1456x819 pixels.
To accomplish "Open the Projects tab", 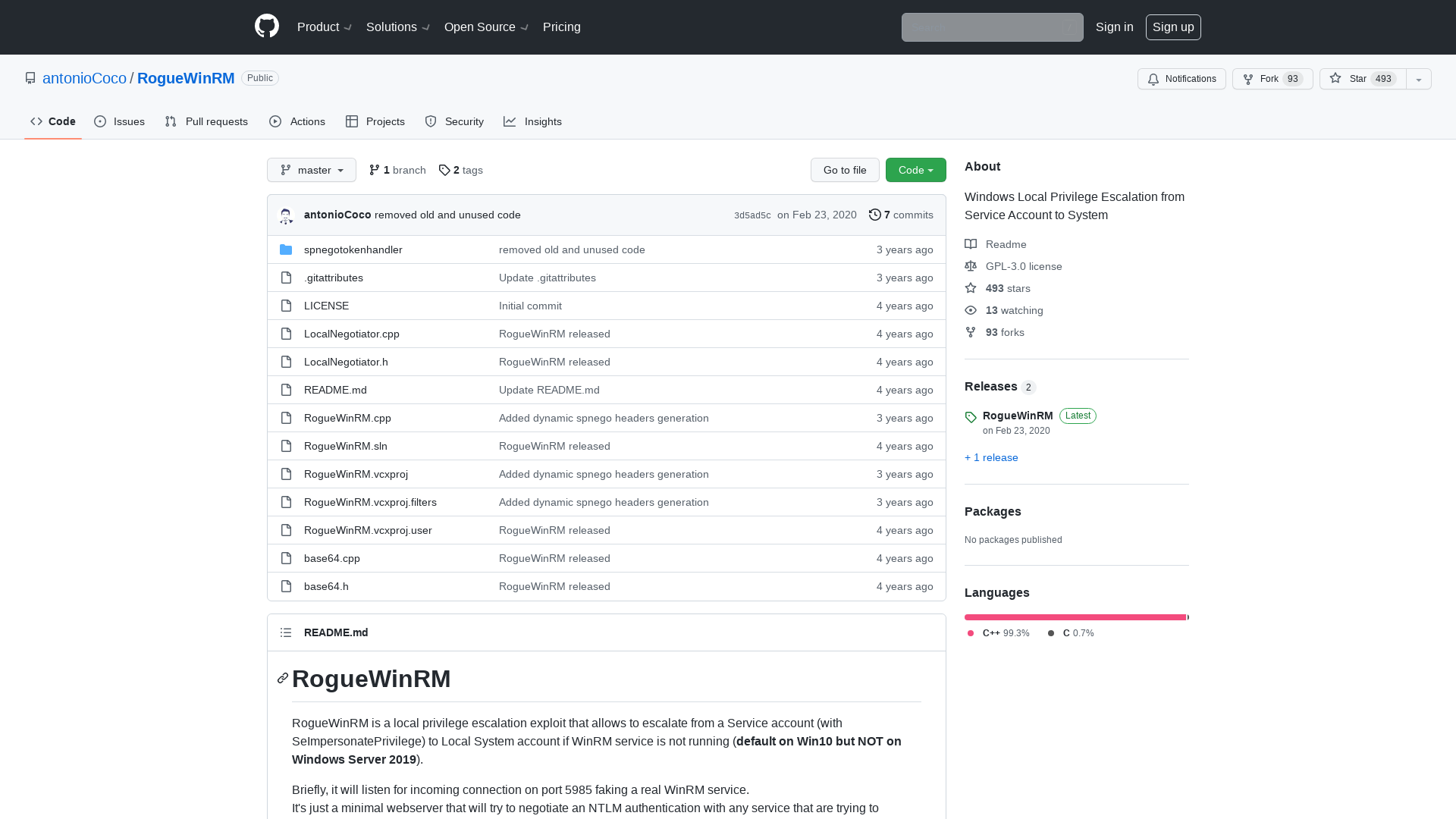I will click(375, 121).
